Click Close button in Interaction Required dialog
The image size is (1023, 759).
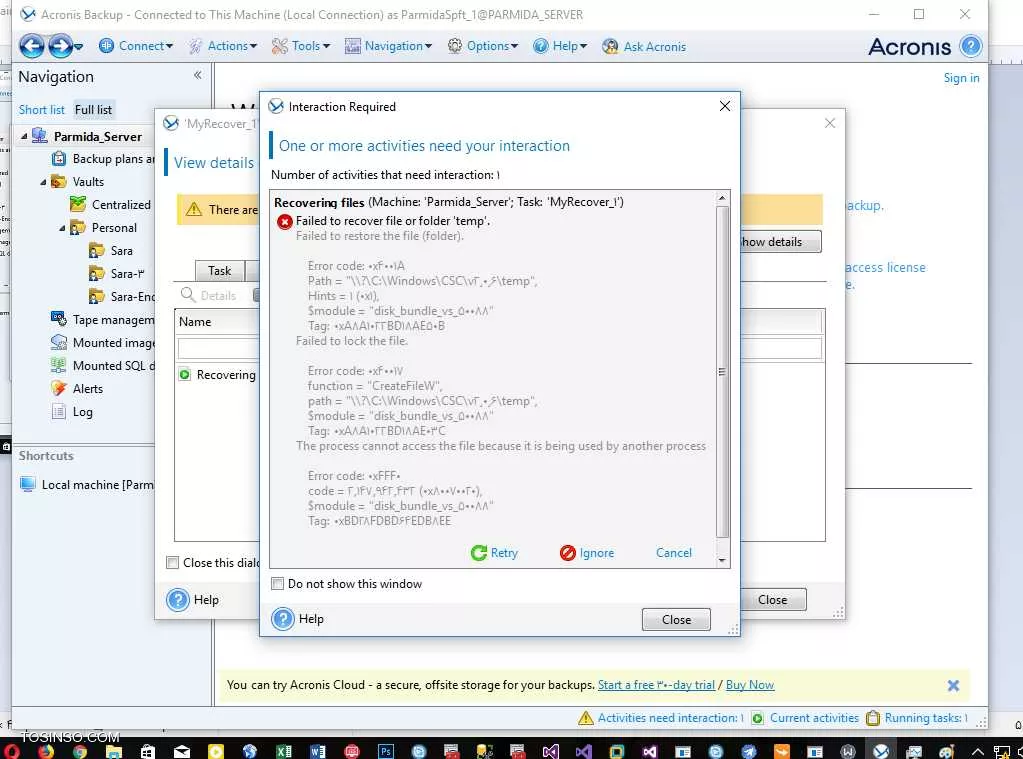[676, 619]
